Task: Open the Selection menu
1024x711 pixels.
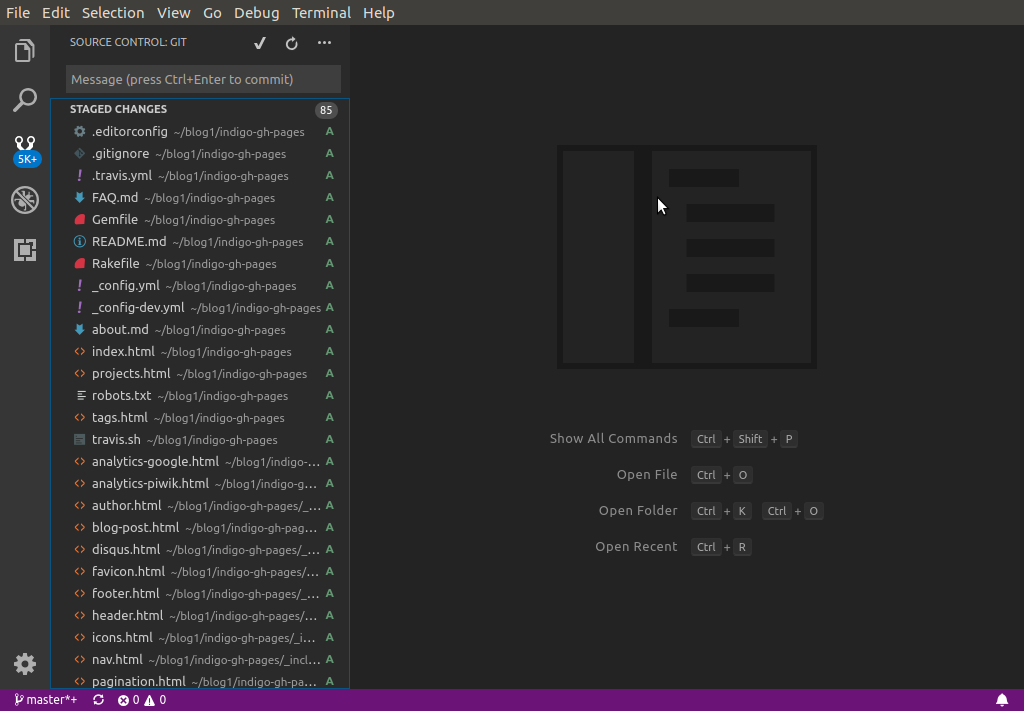Action: pos(113,13)
